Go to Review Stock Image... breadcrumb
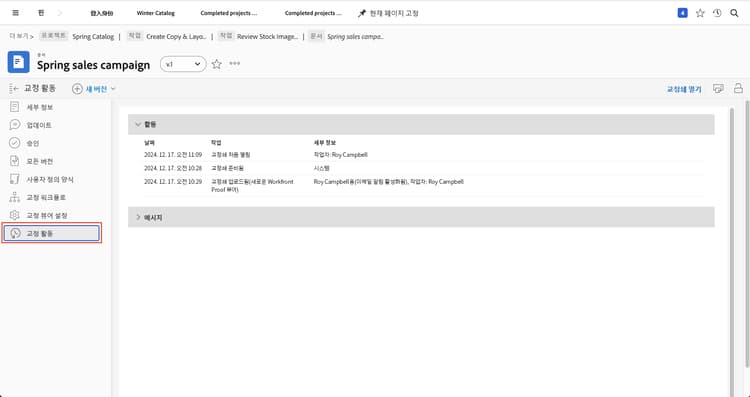Screen dimensions: 750x397 [x=268, y=36]
